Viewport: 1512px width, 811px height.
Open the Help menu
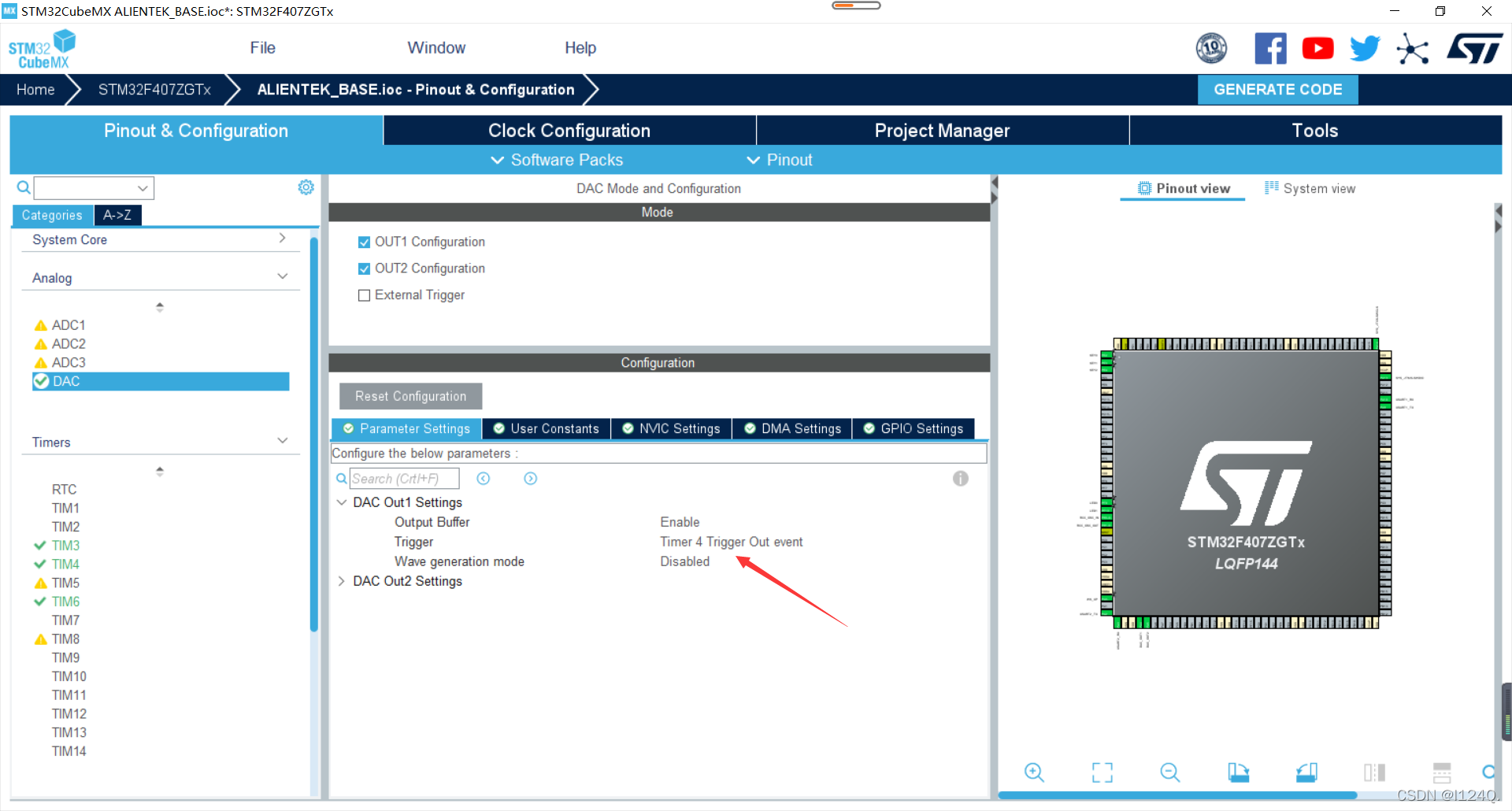[x=580, y=48]
